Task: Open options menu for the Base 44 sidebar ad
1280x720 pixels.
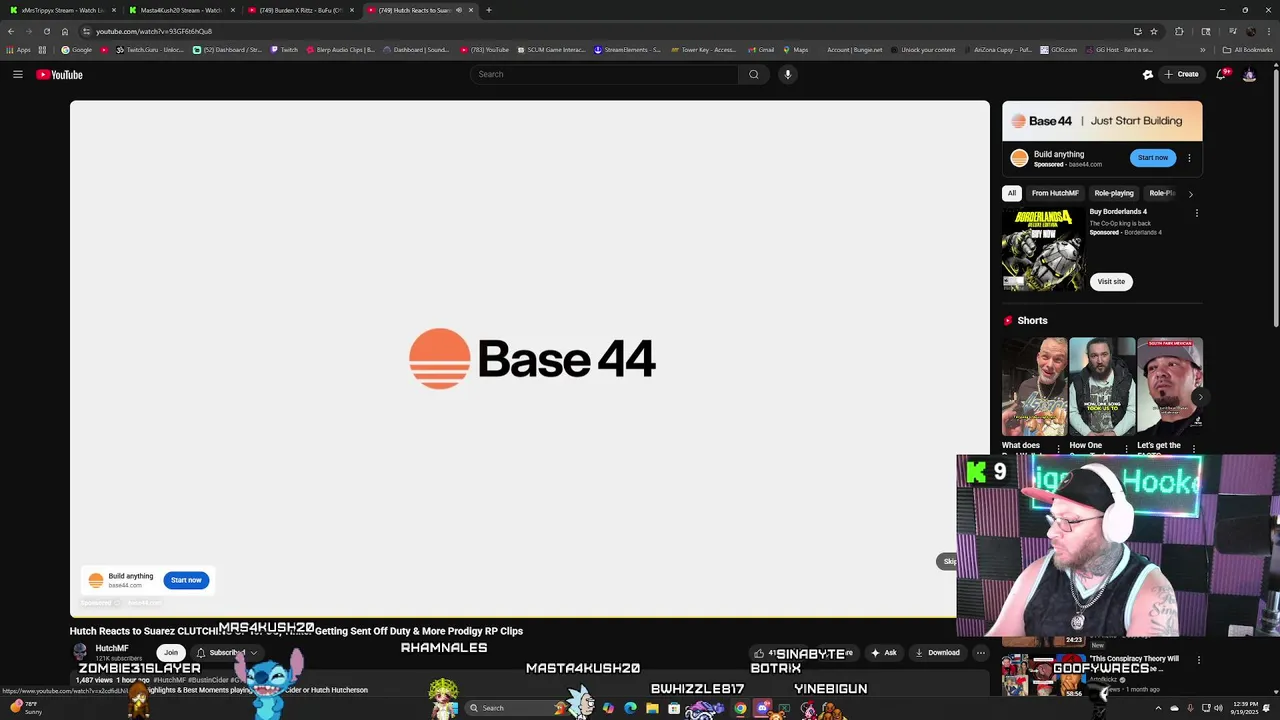Action: [1189, 158]
